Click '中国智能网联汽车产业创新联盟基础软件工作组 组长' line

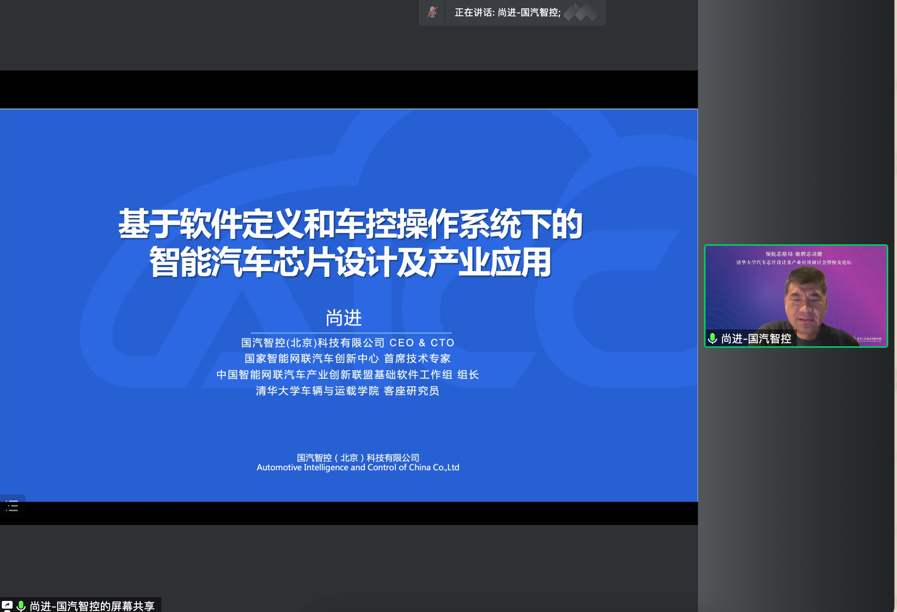click(347, 375)
